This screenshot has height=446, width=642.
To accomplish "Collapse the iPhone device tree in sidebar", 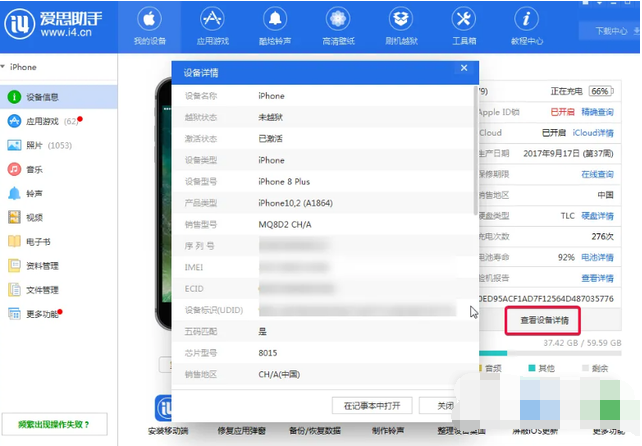I will (5, 67).
